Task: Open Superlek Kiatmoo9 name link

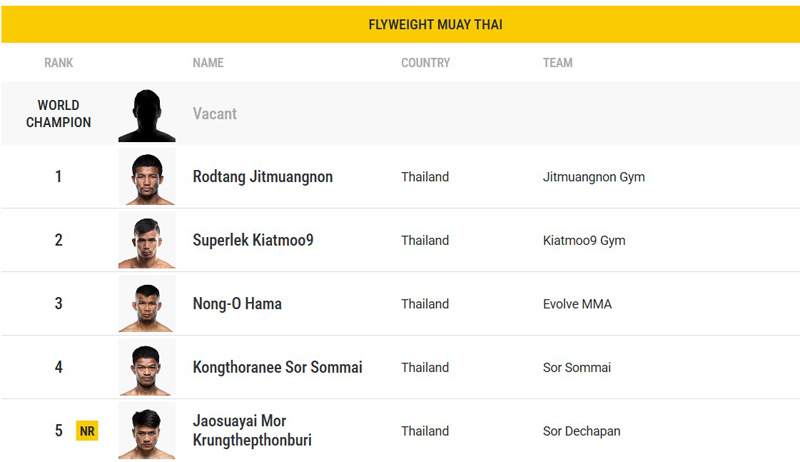Action: coord(253,240)
